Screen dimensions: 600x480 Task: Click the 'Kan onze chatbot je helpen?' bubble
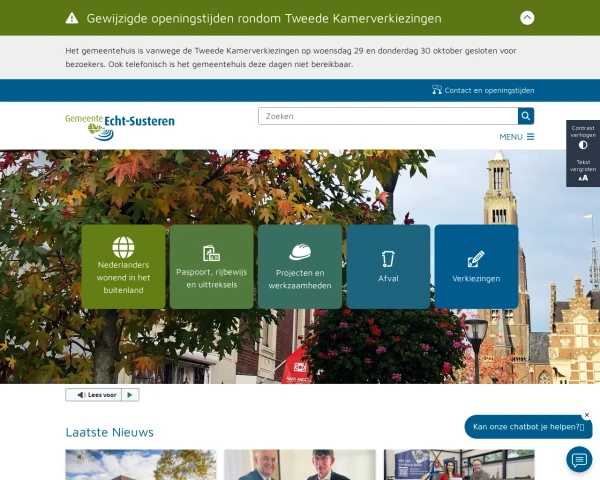528,427
